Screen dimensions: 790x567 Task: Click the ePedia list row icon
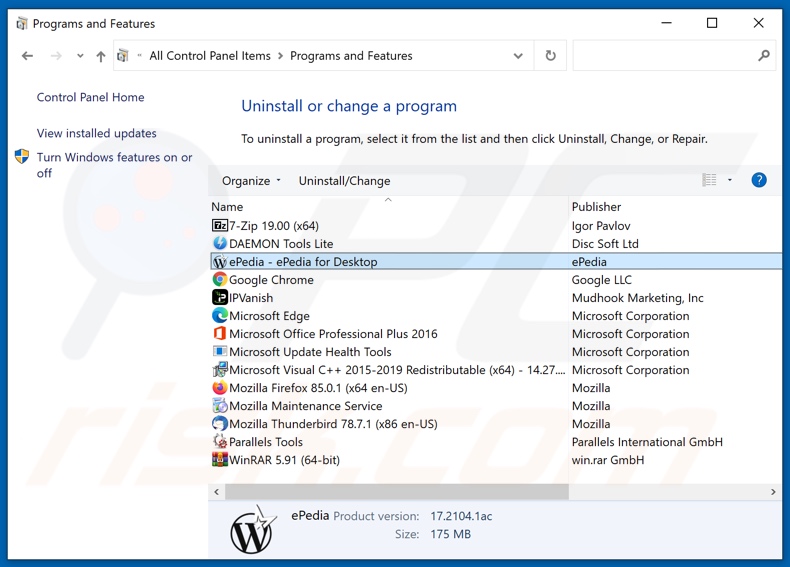point(220,262)
